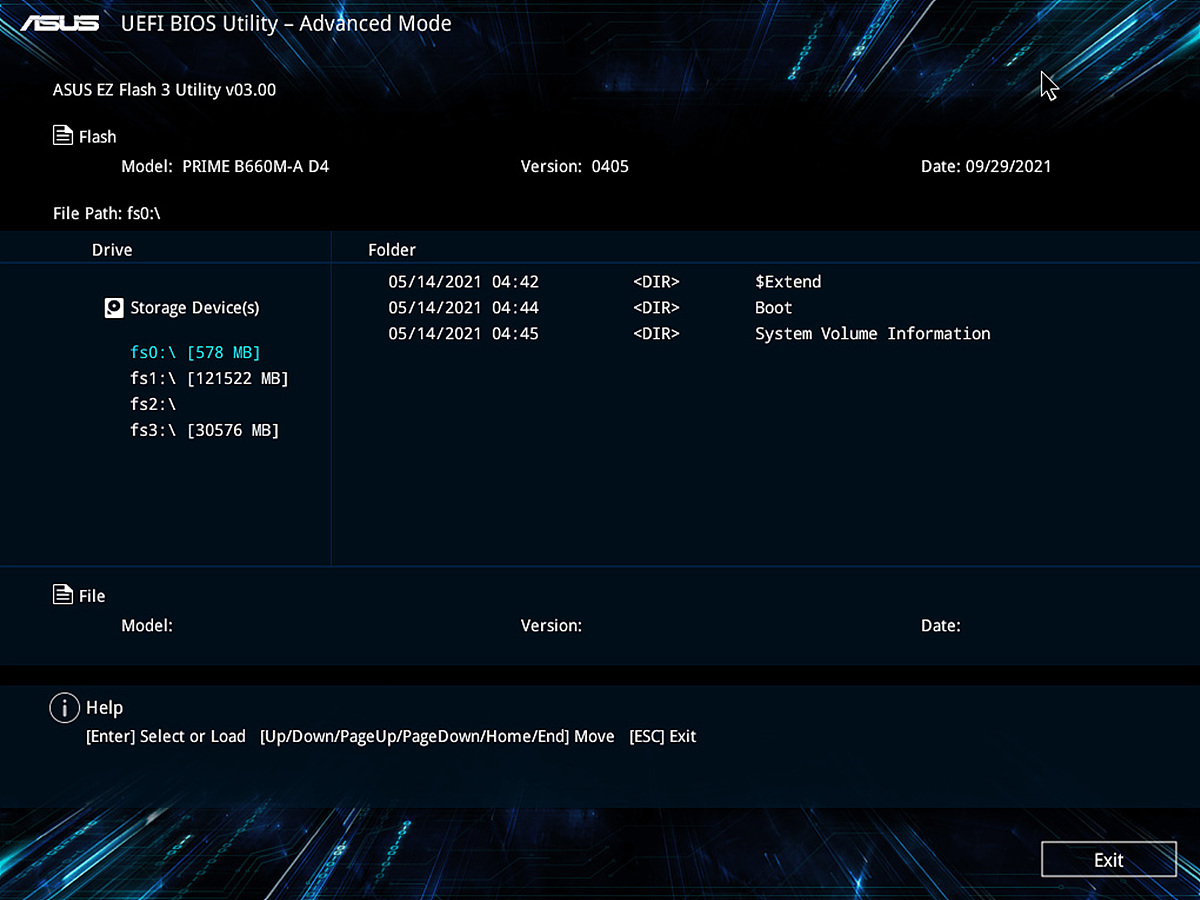Click the Version: 0405 text
Screen dimensions: 1200x900
[x=575, y=166]
